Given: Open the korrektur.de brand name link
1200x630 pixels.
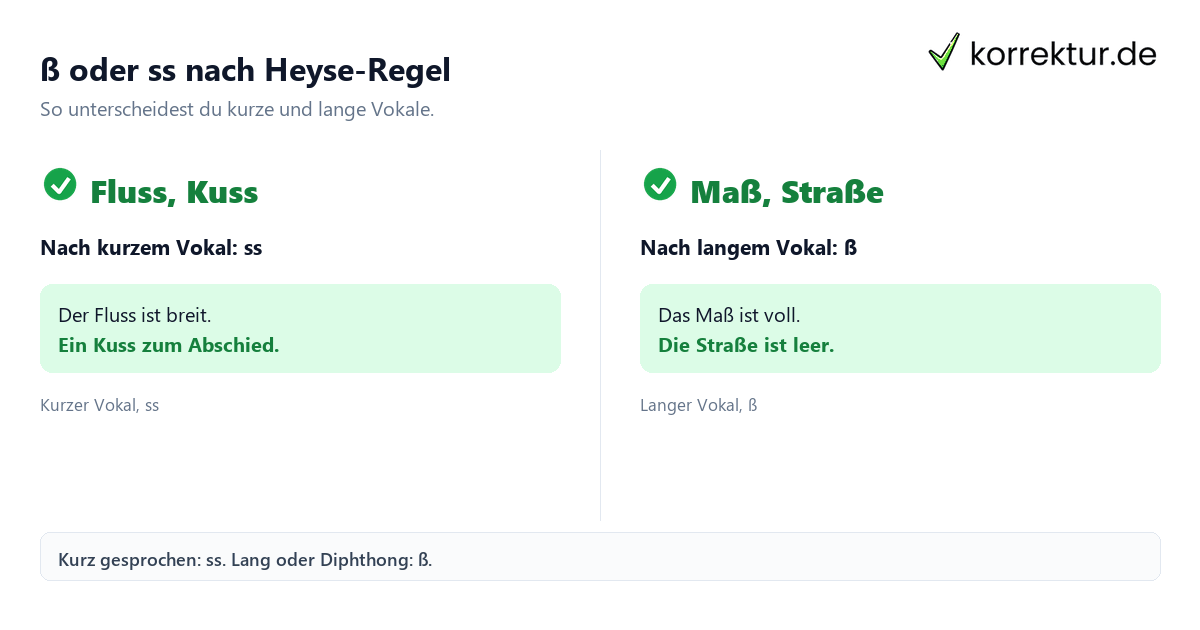Looking at the screenshot, I should point(1063,54).
